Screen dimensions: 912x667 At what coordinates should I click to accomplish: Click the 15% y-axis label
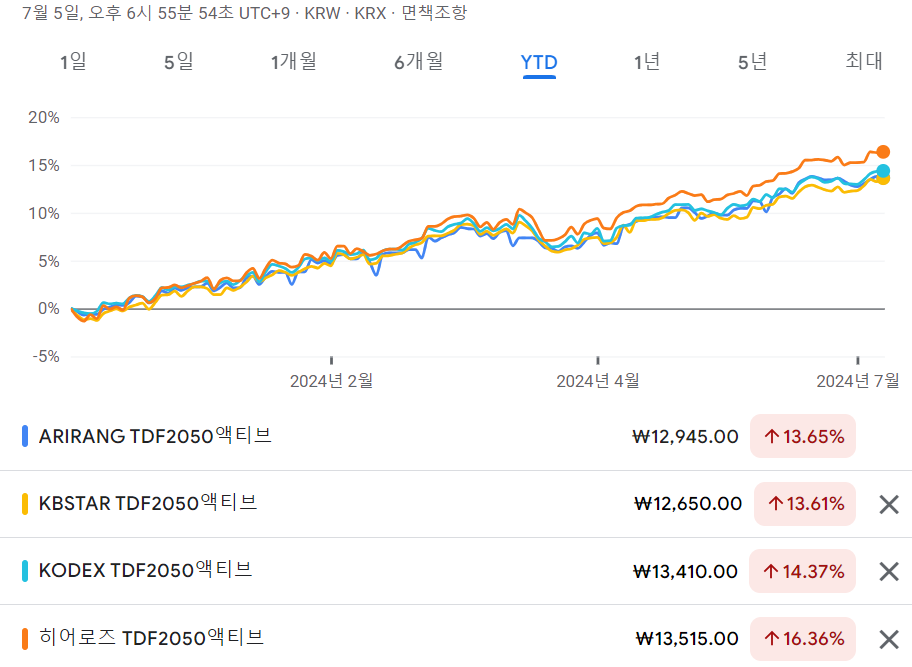(x=44, y=166)
